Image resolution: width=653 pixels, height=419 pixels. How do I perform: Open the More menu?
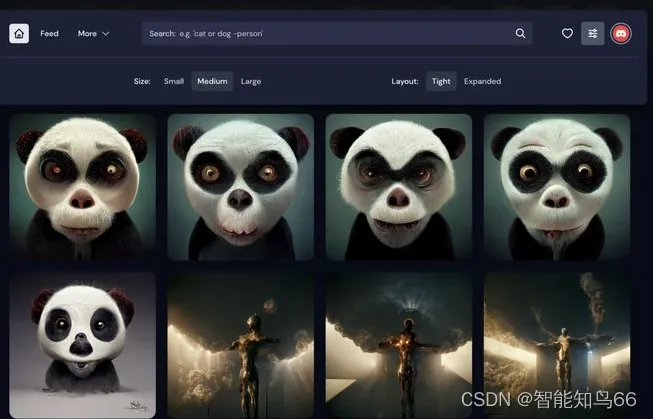click(x=88, y=33)
